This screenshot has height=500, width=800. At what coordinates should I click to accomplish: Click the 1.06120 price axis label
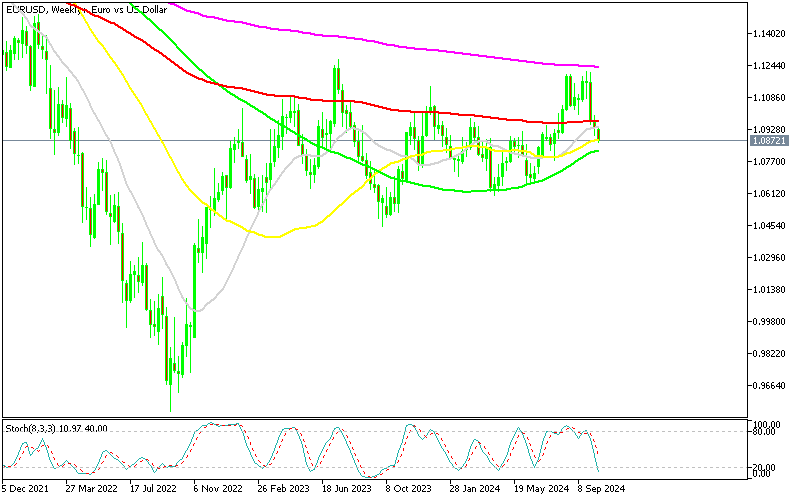(769, 193)
